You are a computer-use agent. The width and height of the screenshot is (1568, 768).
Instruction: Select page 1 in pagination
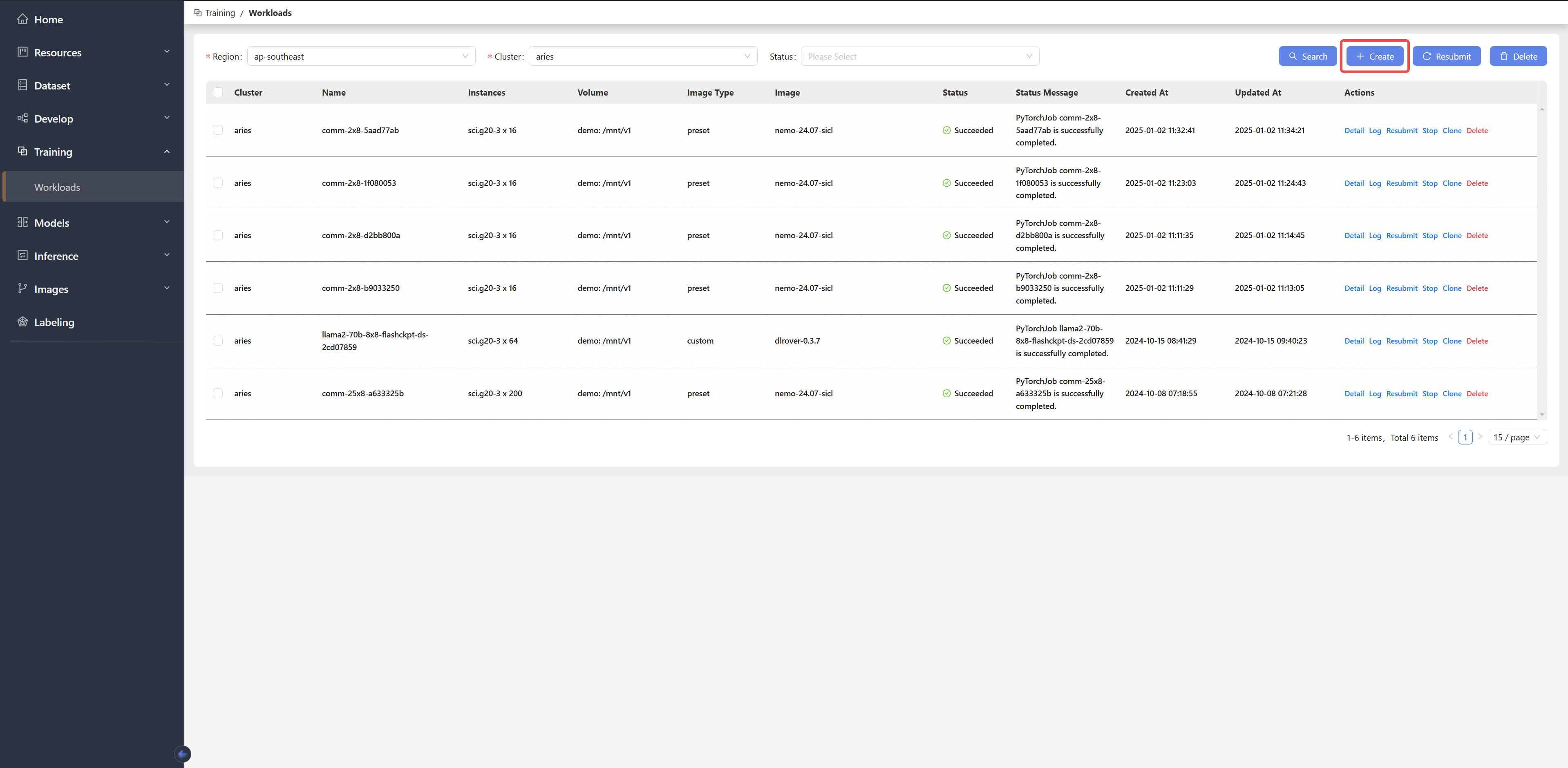click(1465, 437)
